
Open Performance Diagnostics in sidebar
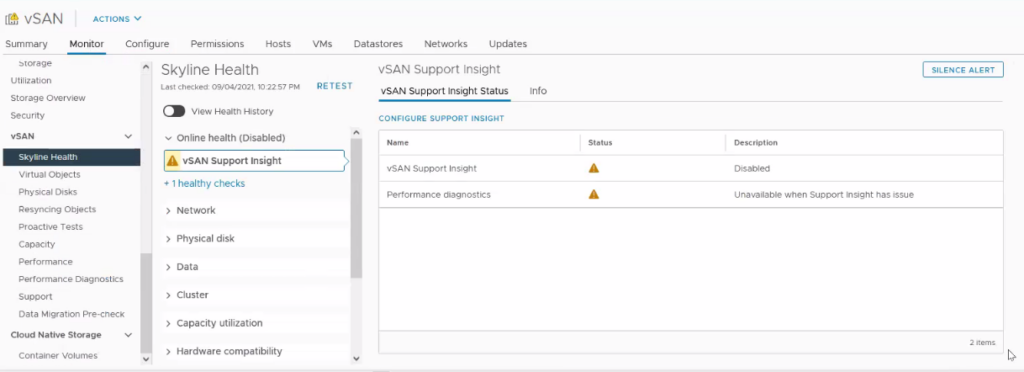[71, 279]
